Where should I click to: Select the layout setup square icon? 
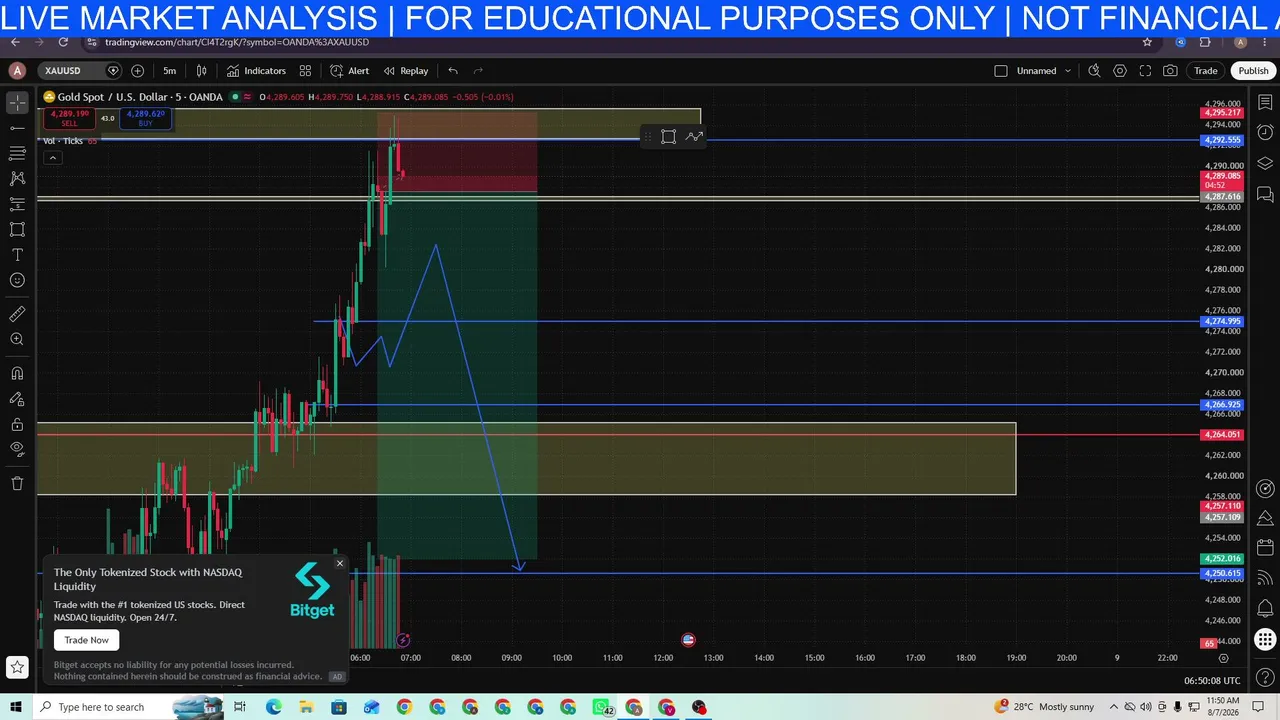pyautogui.click(x=1000, y=71)
